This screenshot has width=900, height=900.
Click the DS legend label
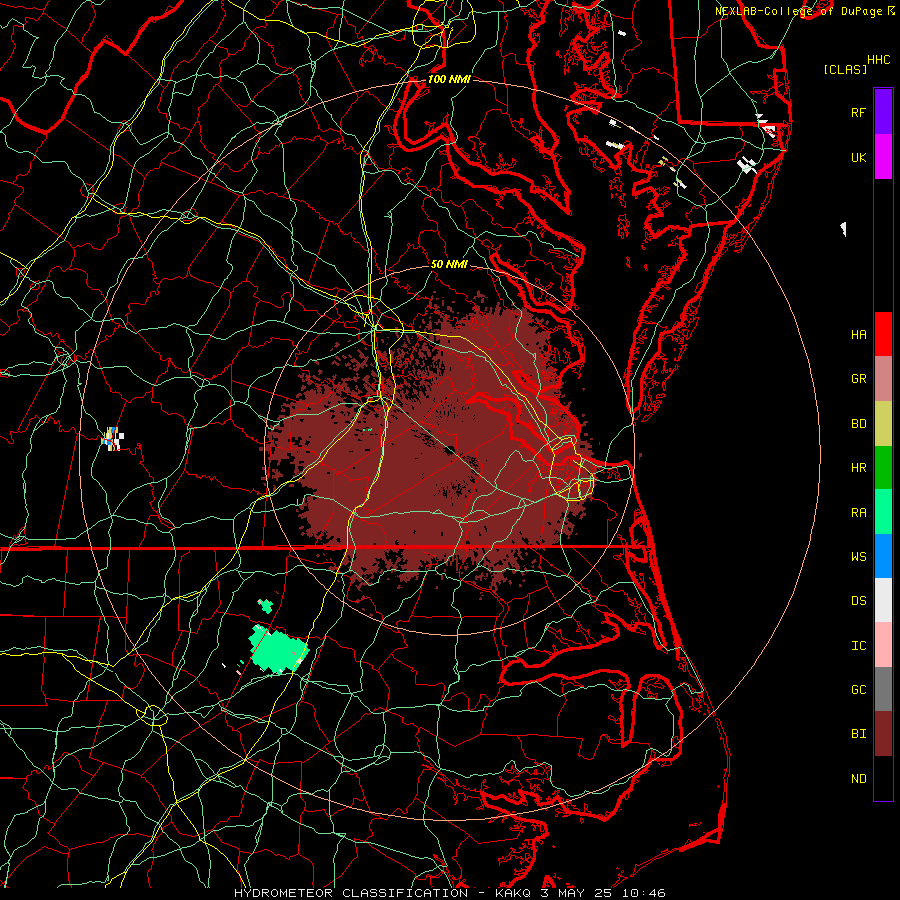858,601
